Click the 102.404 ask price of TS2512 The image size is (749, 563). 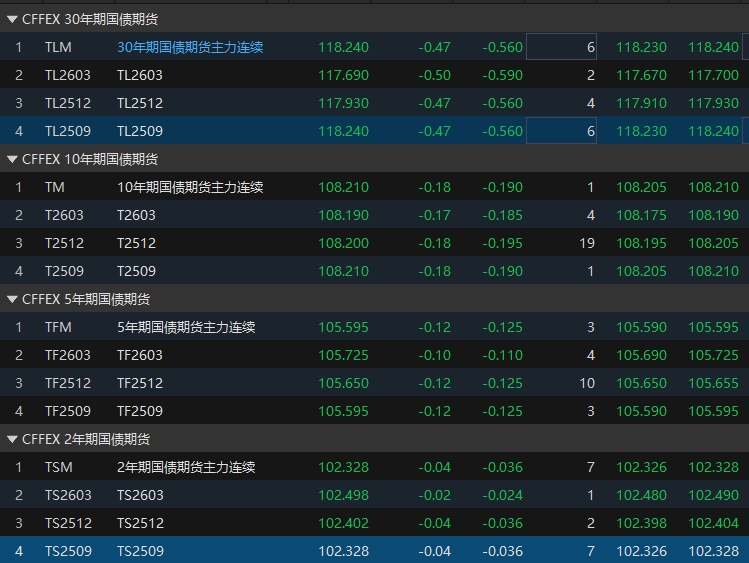[713, 523]
